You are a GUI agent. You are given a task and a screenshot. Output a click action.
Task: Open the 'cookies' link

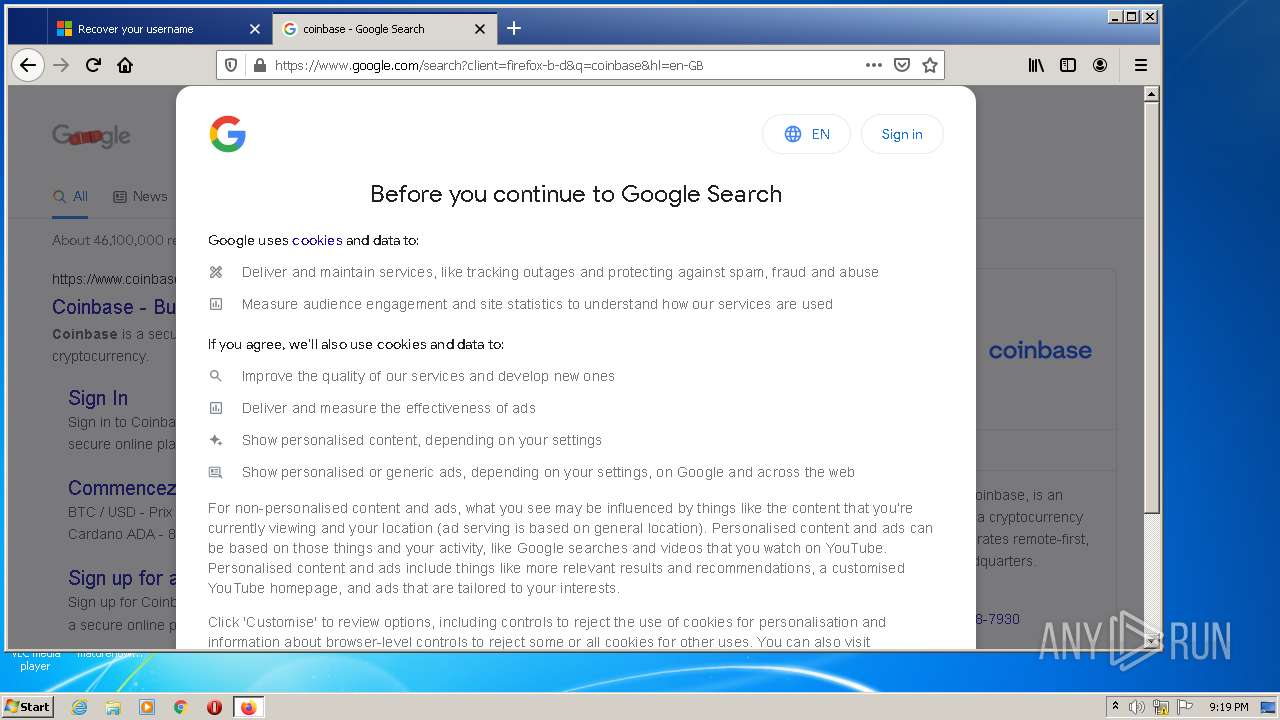(x=317, y=240)
